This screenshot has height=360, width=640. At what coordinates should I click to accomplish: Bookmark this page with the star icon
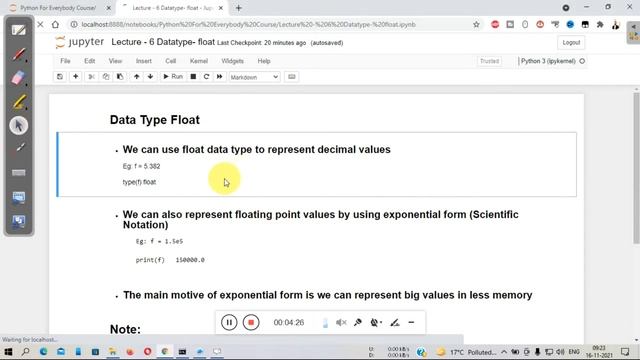476,24
